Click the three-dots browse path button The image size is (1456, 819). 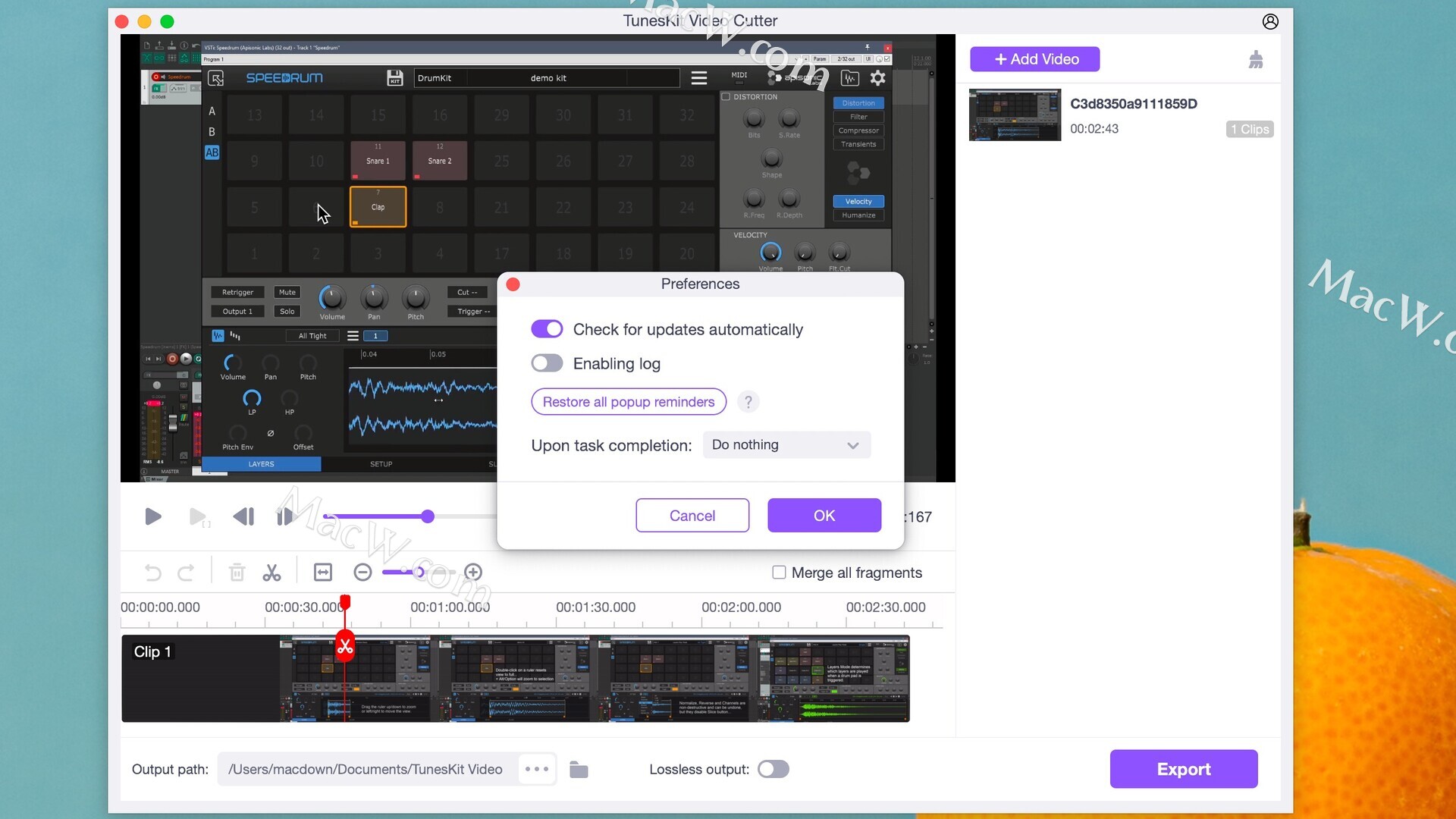pyautogui.click(x=537, y=769)
